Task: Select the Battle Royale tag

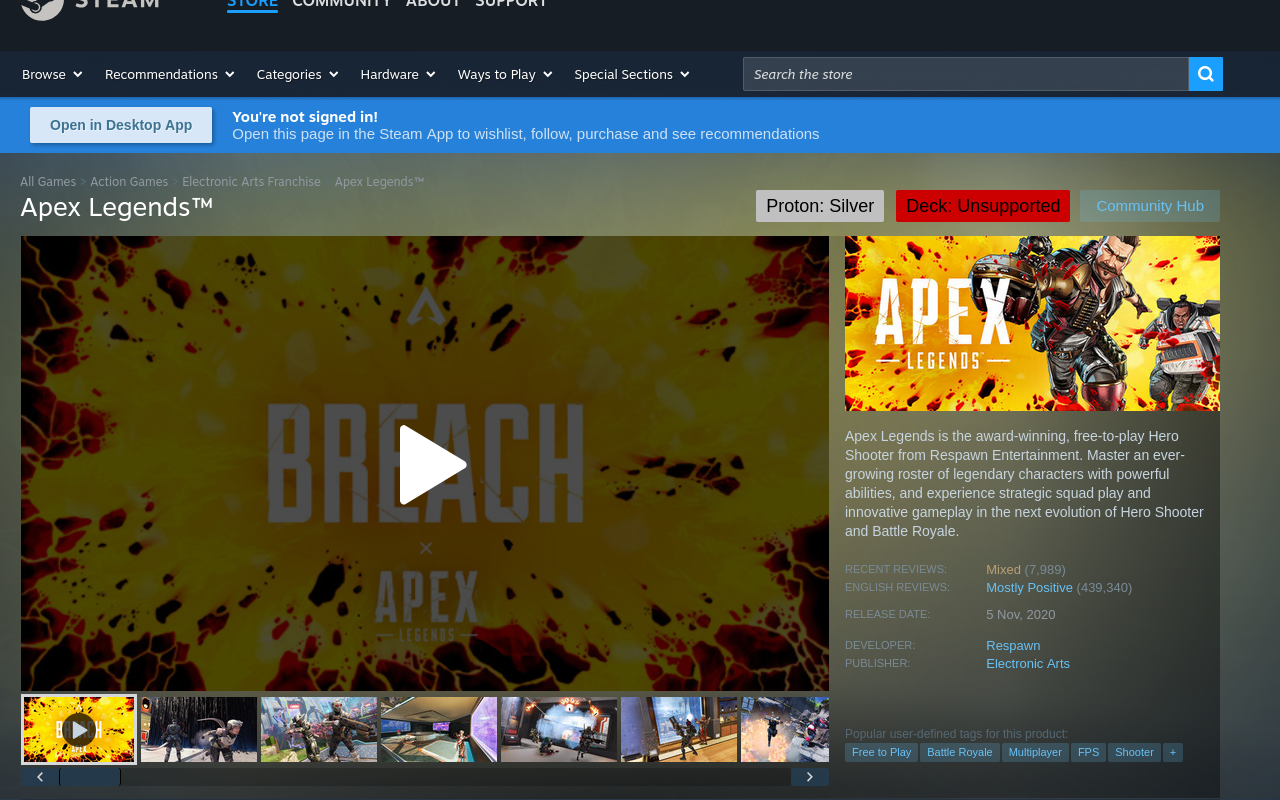Action: pyautogui.click(x=960, y=752)
